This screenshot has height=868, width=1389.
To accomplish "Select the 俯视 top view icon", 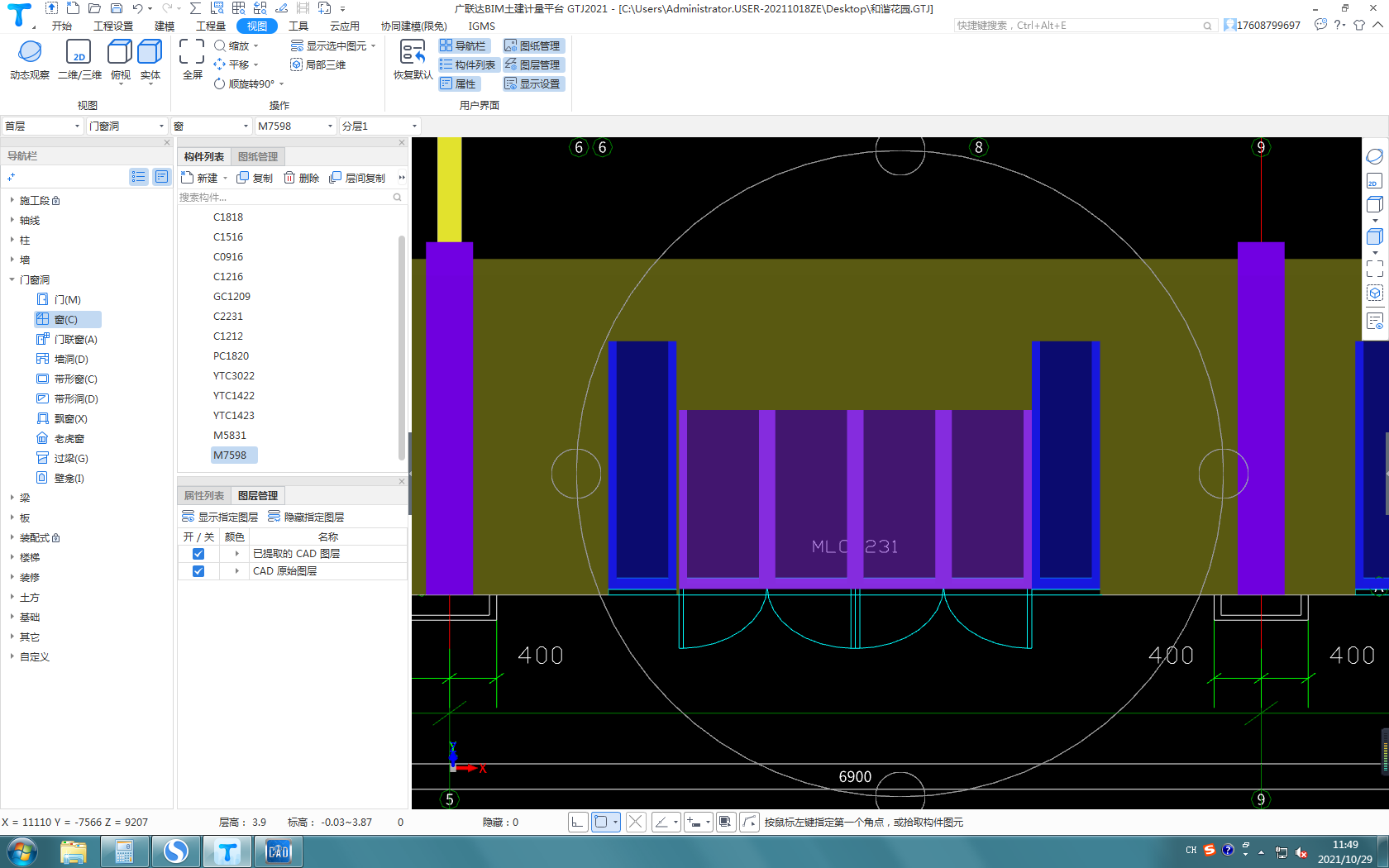I will (120, 52).
